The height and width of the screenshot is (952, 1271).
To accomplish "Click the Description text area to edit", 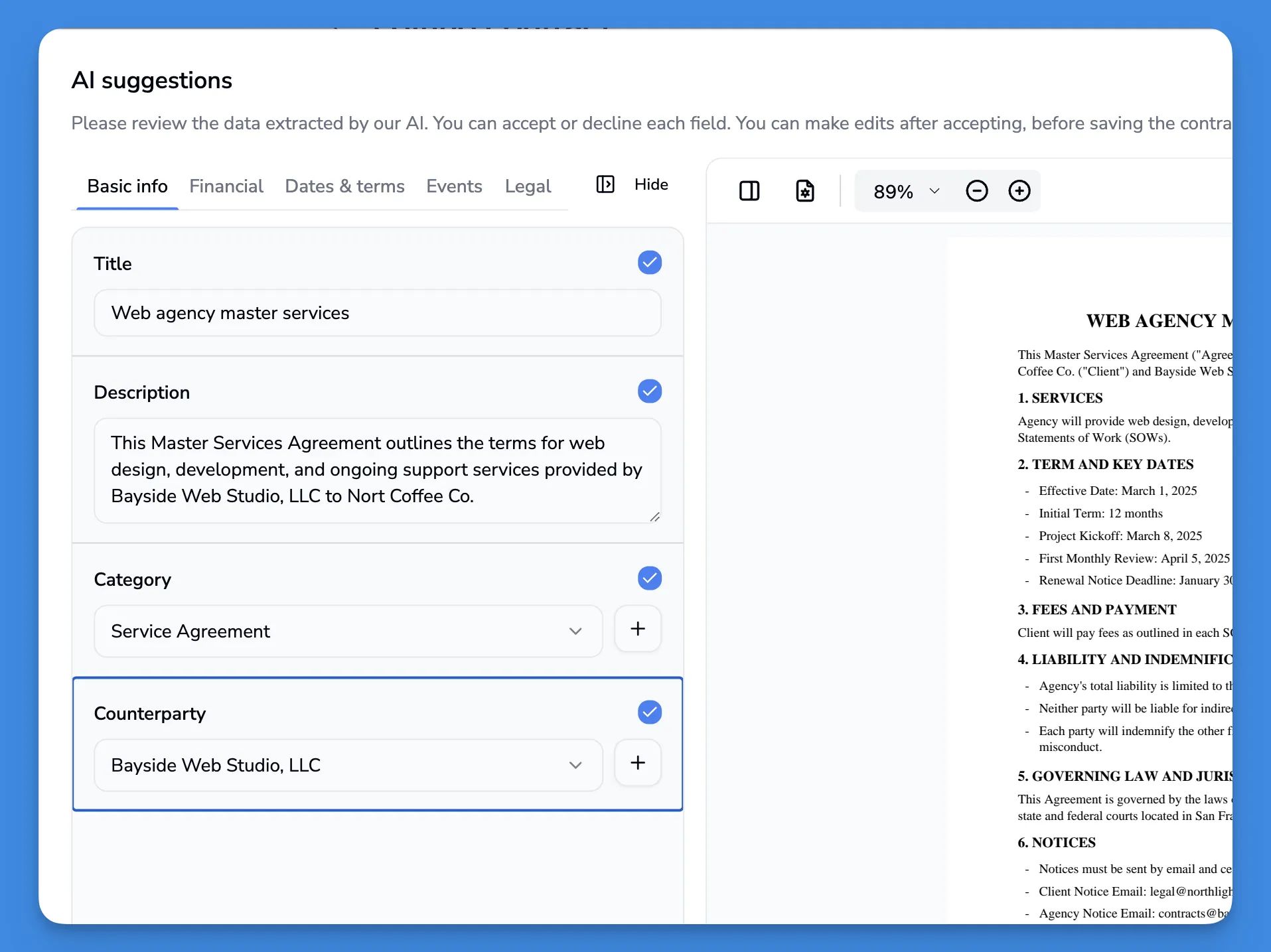I will click(377, 469).
